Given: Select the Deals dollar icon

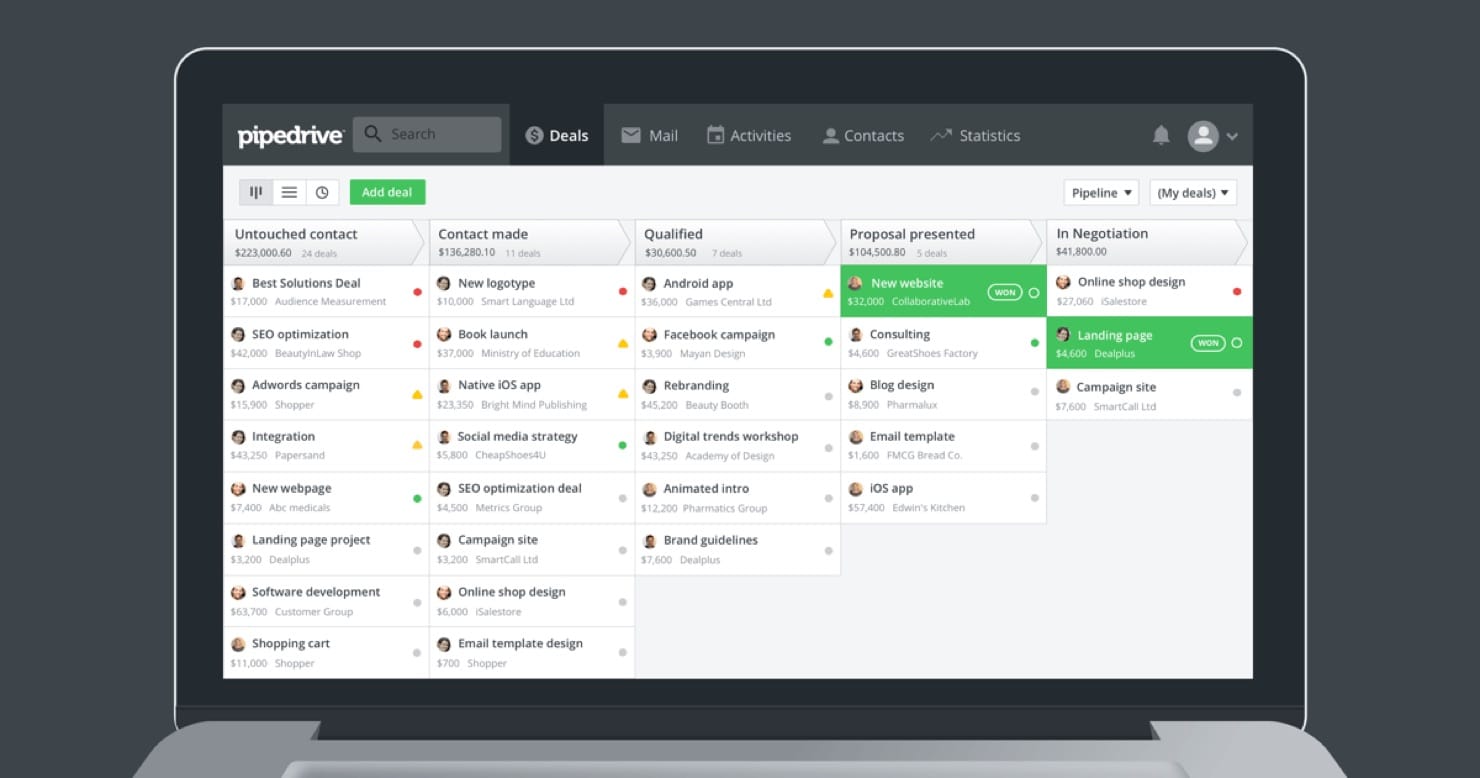Looking at the screenshot, I should pos(533,134).
